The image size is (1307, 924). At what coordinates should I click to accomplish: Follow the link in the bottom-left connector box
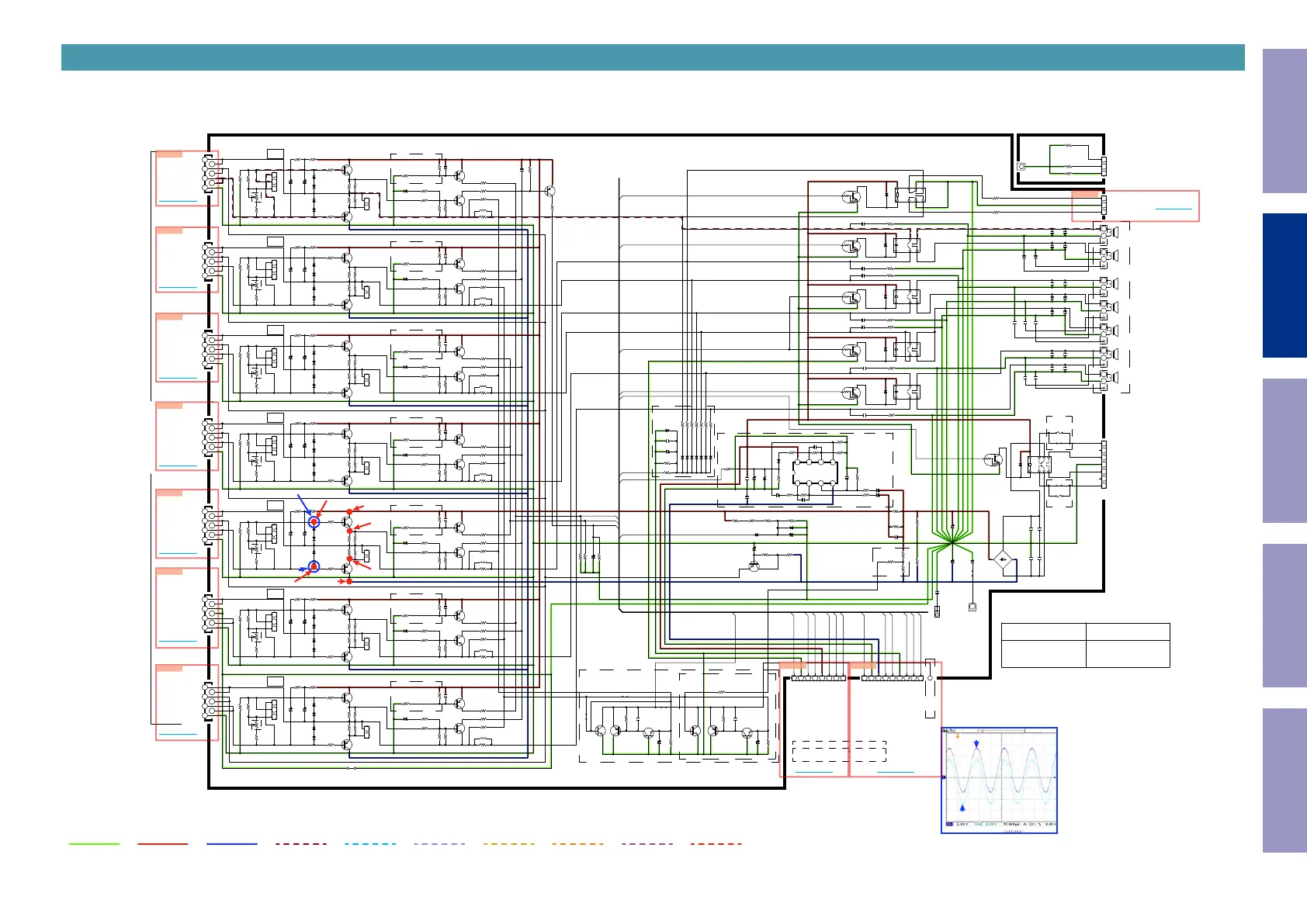(x=178, y=733)
